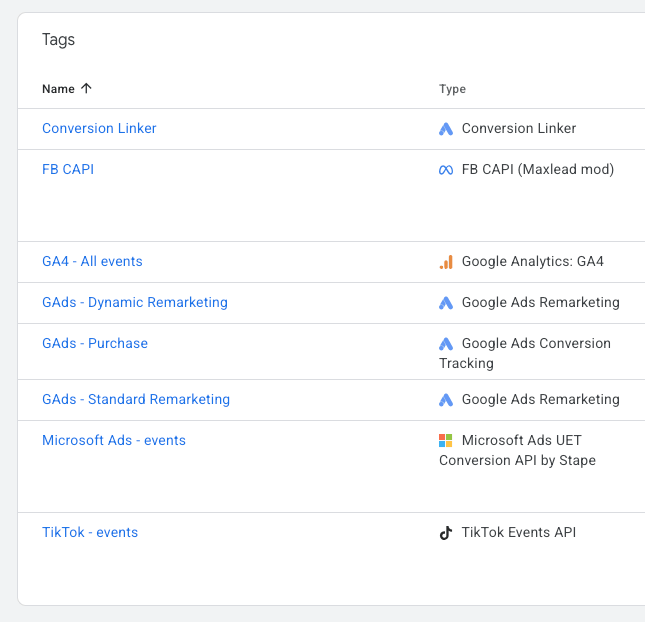
Task: Click TikTok logo icon in TikTok row
Action: (446, 533)
